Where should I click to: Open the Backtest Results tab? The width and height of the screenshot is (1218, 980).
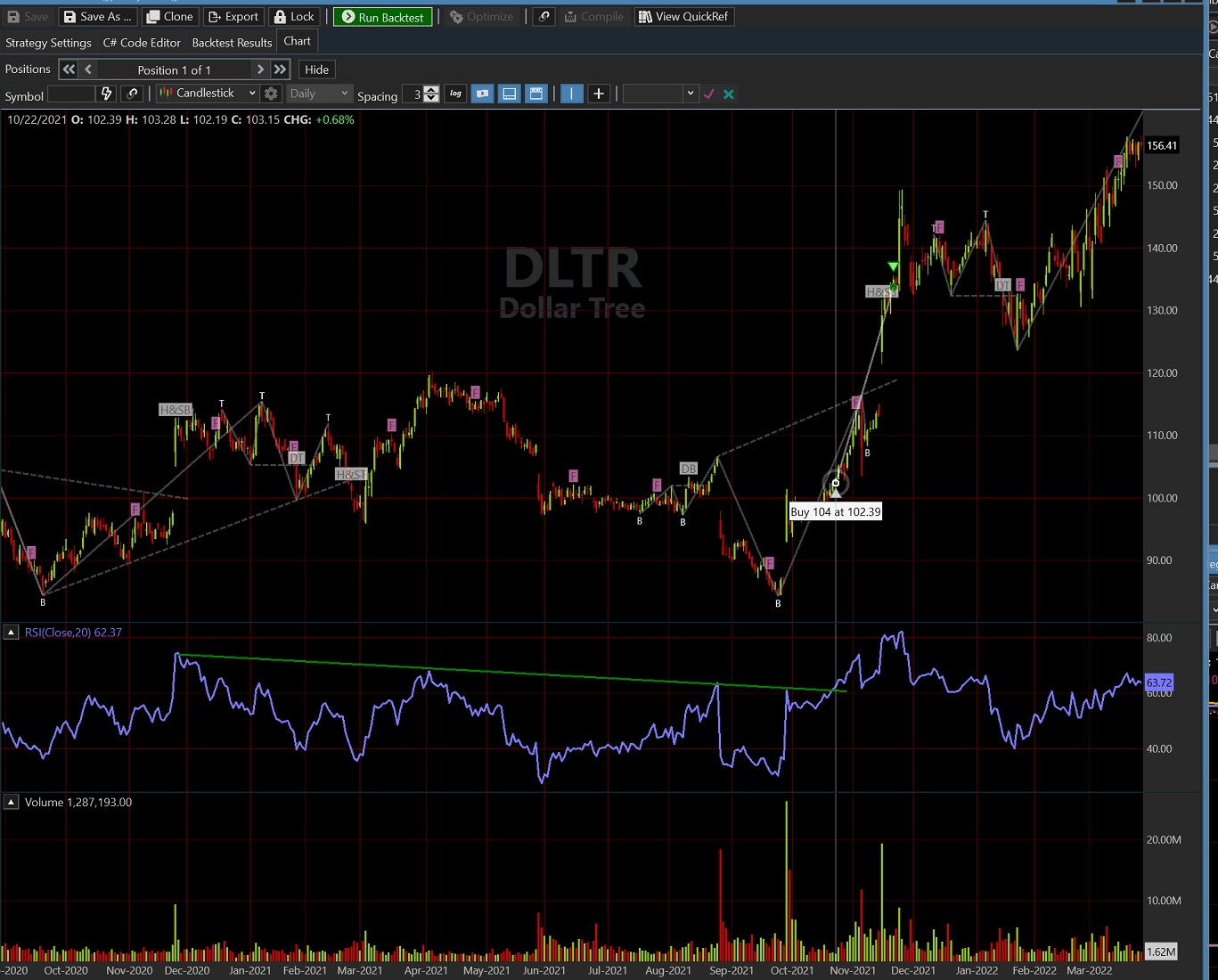232,43
